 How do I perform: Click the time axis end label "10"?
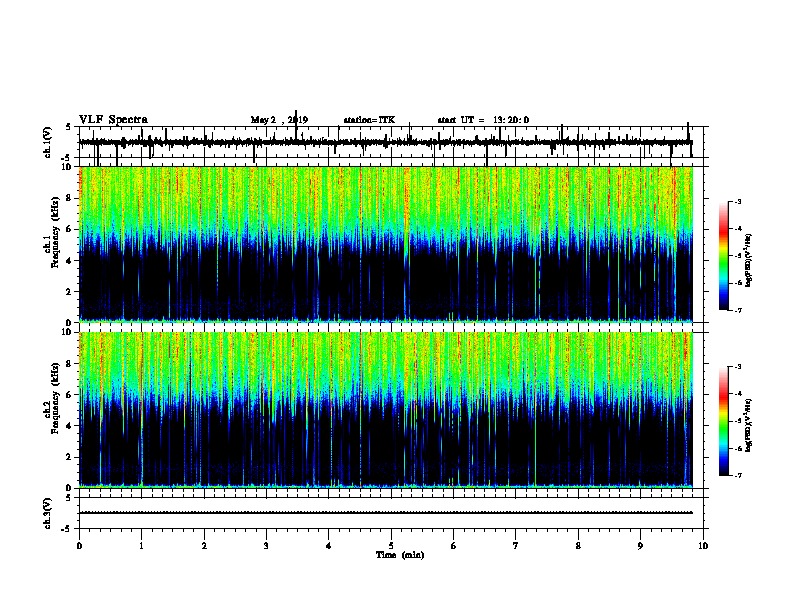(x=703, y=546)
